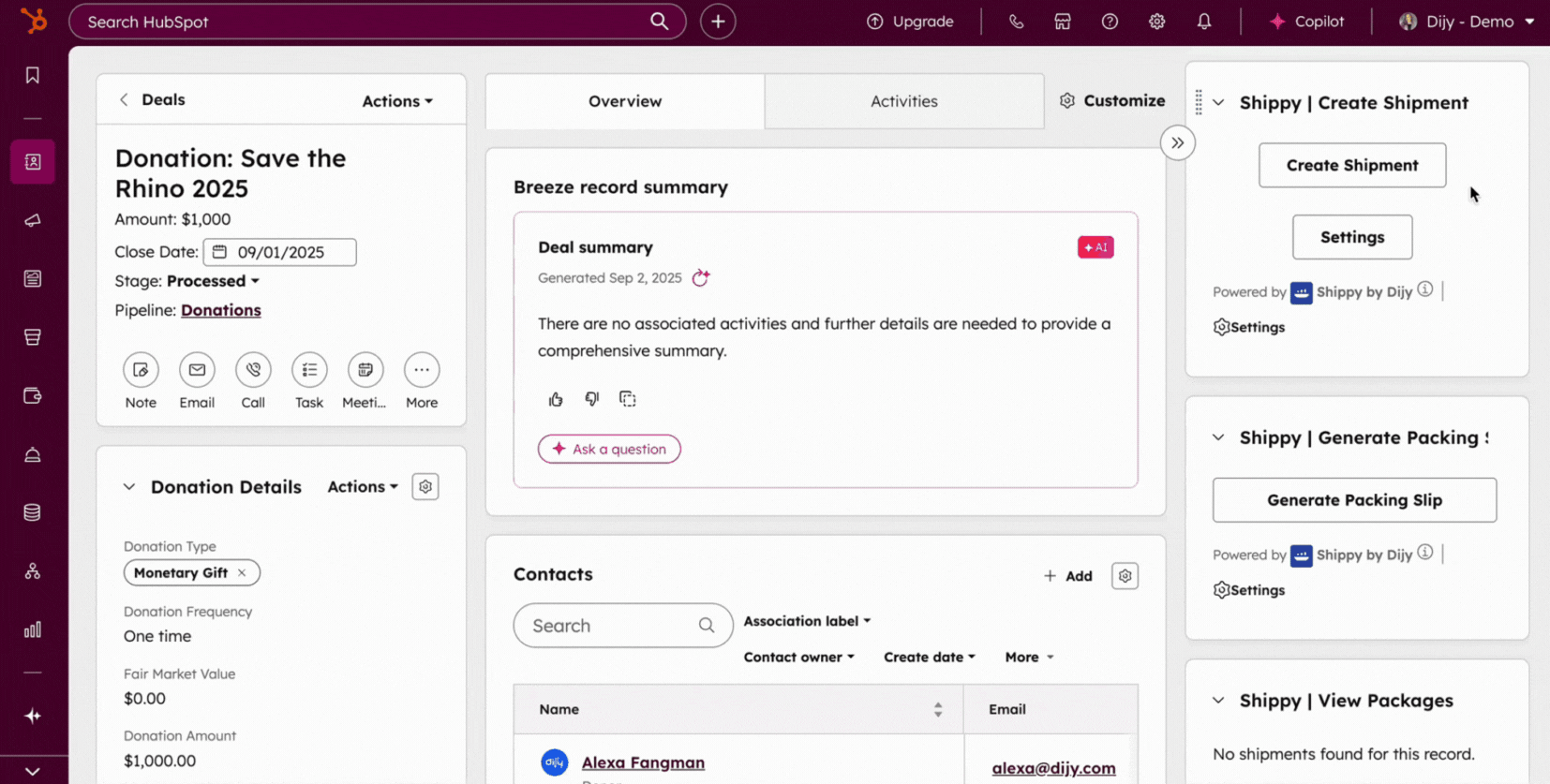The height and width of the screenshot is (784, 1550).
Task: Open the Association label filter
Action: (807, 621)
